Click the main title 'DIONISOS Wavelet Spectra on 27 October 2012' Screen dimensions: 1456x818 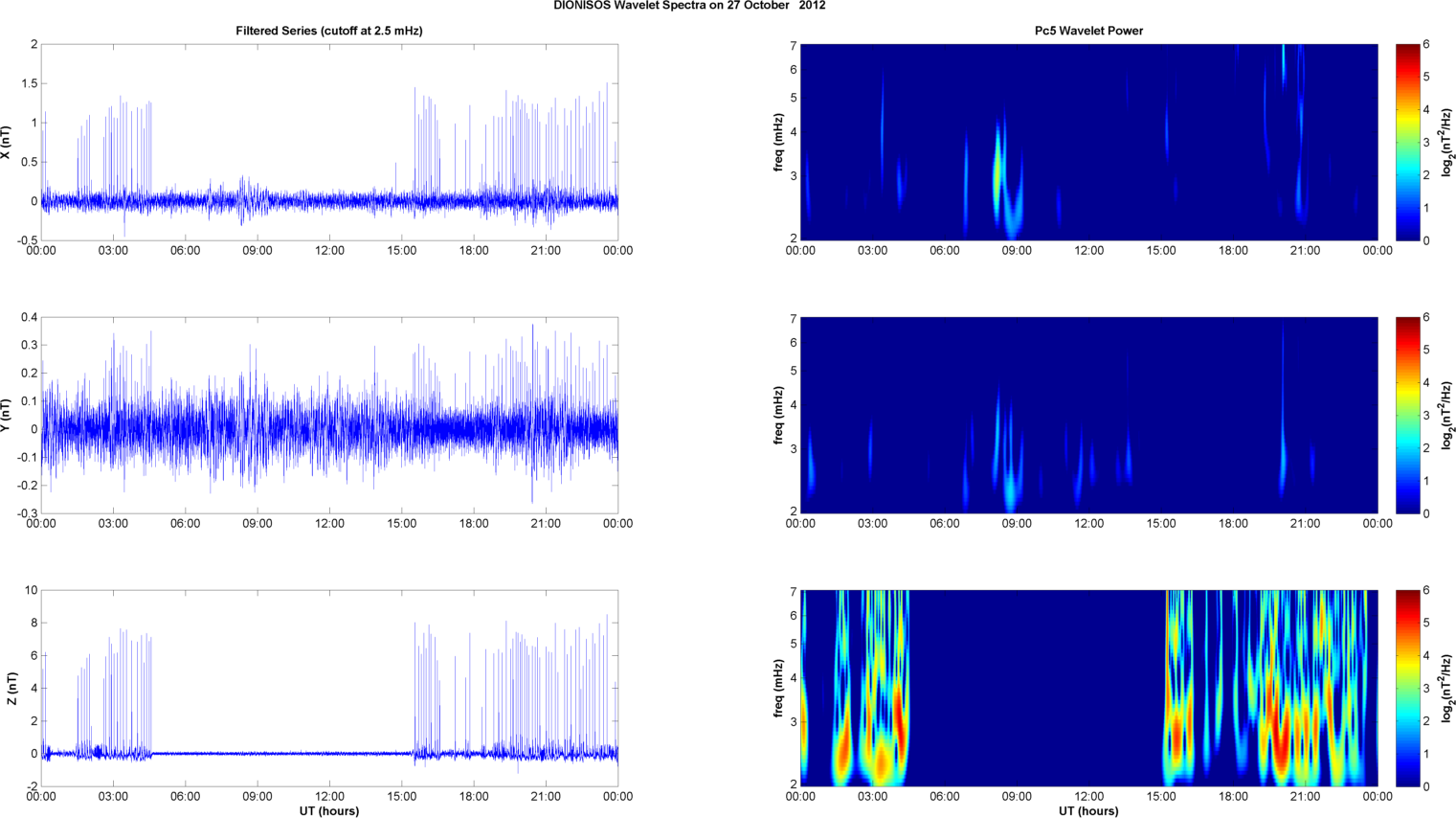[689, 6]
